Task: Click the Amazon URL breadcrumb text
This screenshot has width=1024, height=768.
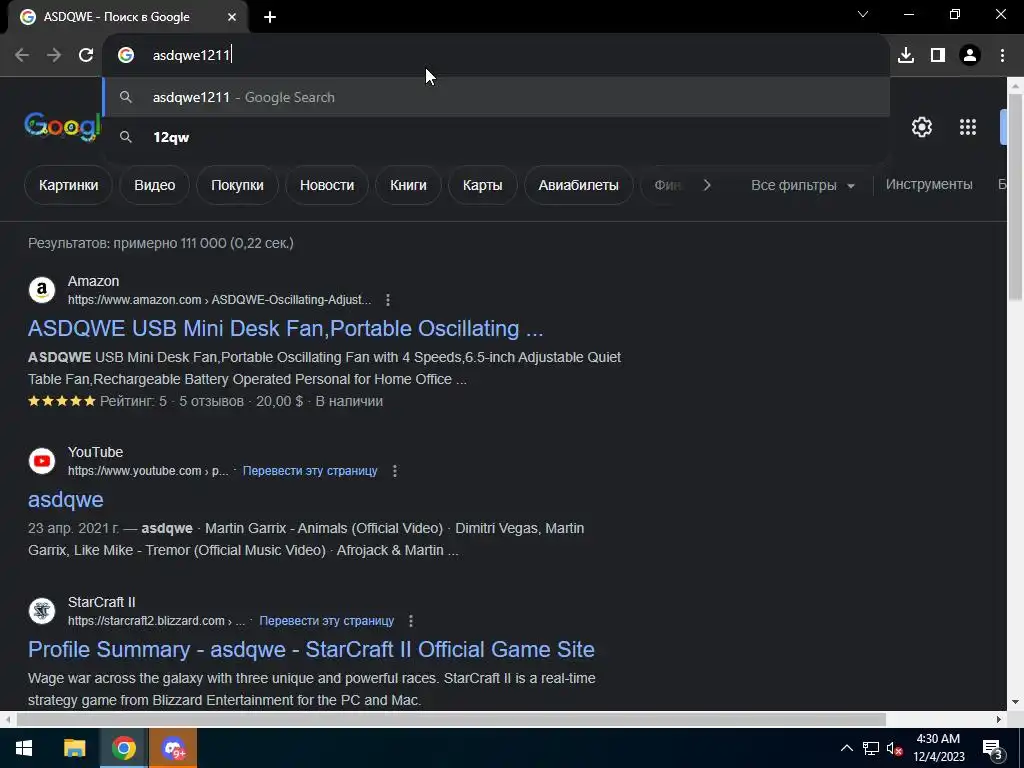Action: (219, 300)
